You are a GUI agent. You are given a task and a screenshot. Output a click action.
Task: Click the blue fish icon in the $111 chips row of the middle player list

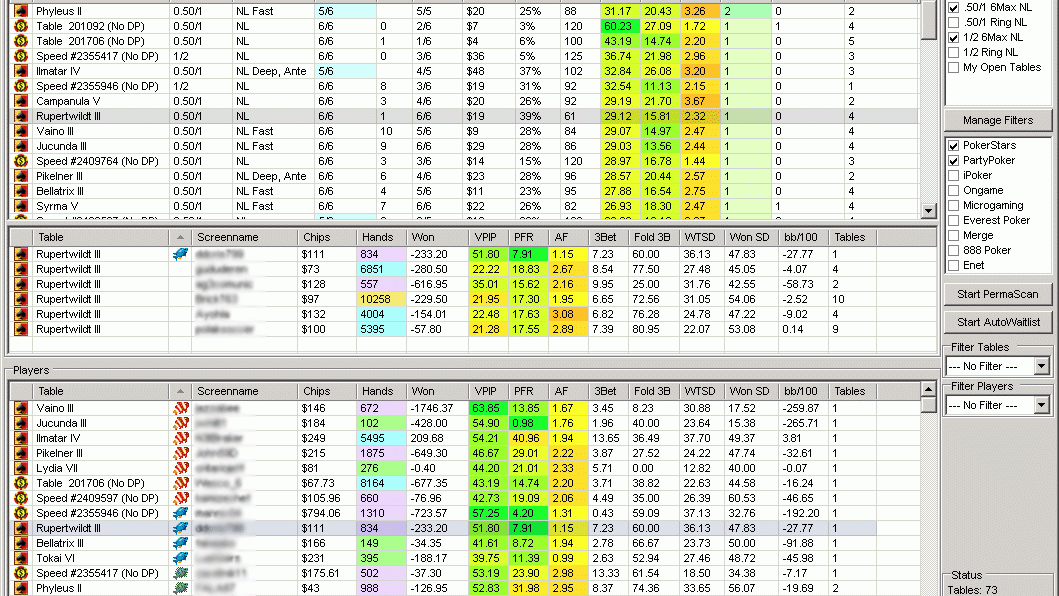(180, 255)
